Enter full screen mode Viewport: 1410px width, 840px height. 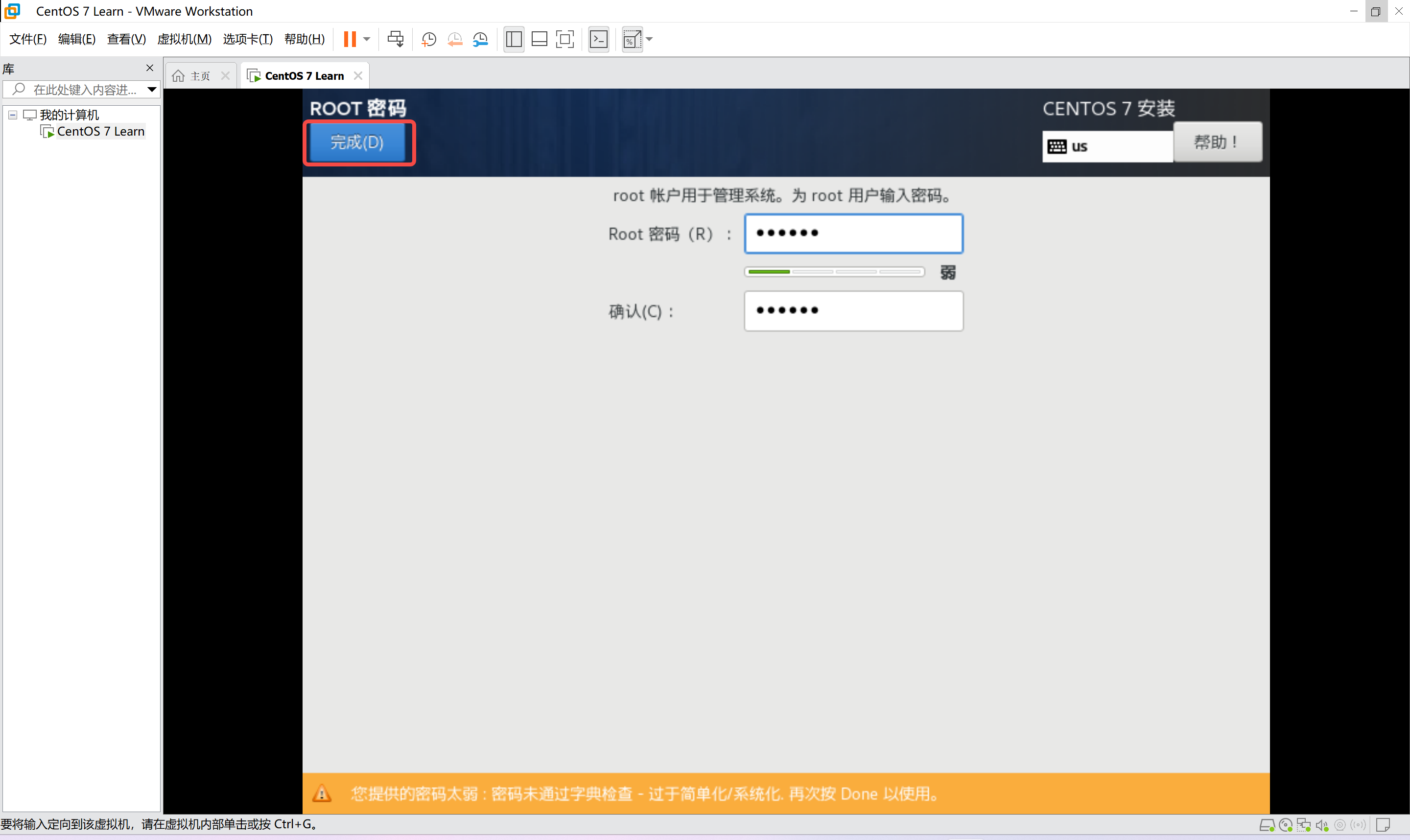pos(565,39)
